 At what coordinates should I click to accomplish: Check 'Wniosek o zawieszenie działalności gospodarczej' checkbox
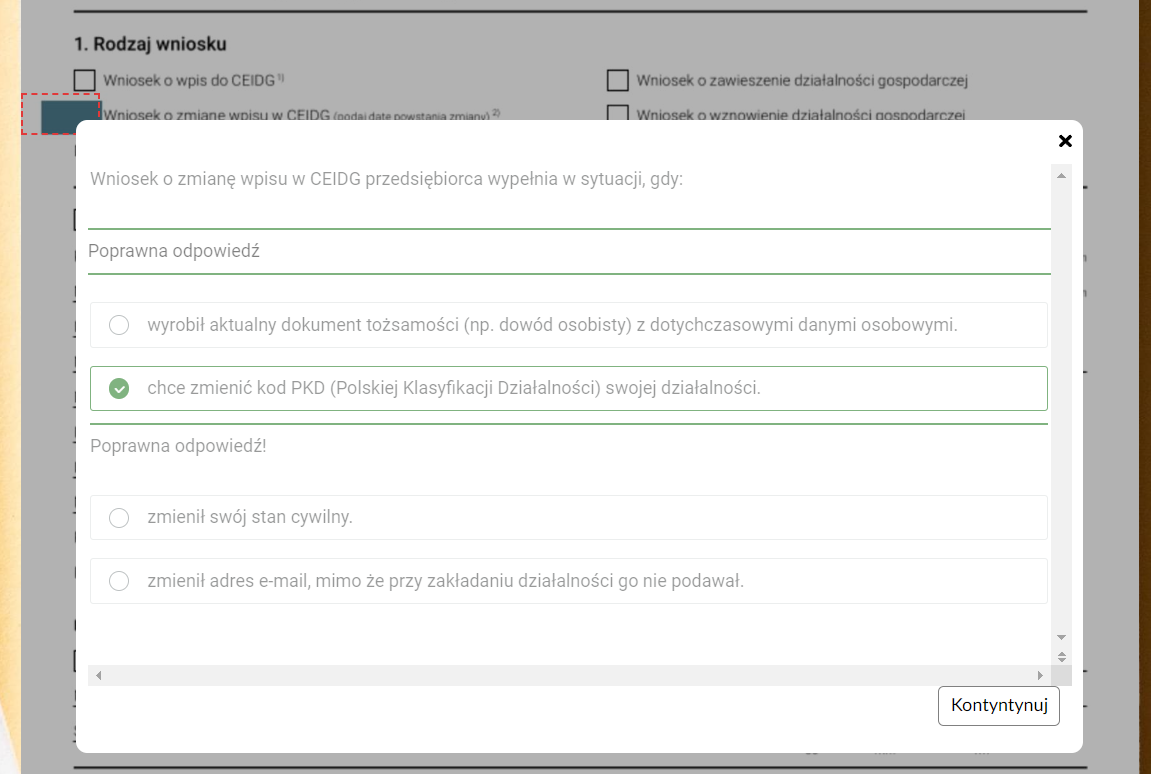coord(618,80)
